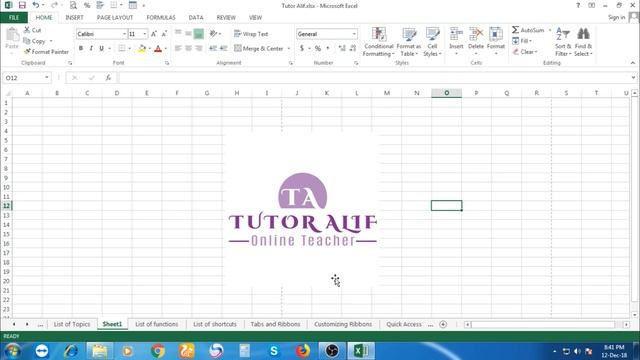The image size is (640, 360).
Task: Open the General number format dropdown
Action: (354, 34)
